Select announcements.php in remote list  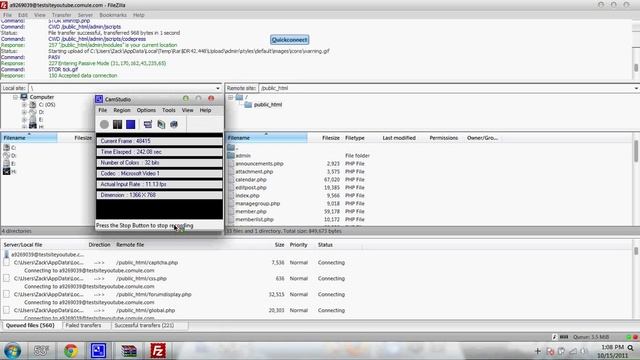click(x=259, y=164)
